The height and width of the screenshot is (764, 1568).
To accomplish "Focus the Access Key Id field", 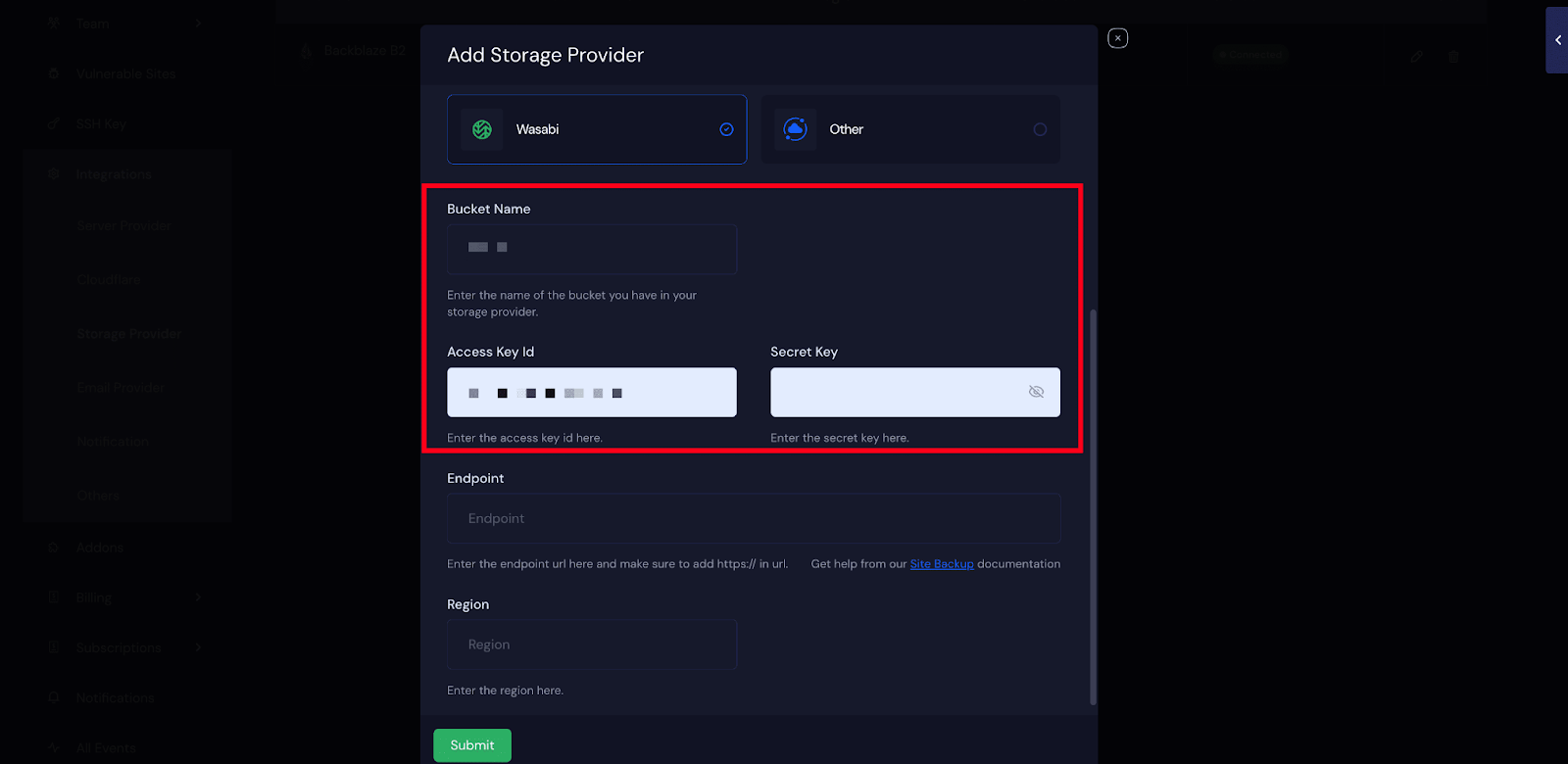I will coord(592,392).
